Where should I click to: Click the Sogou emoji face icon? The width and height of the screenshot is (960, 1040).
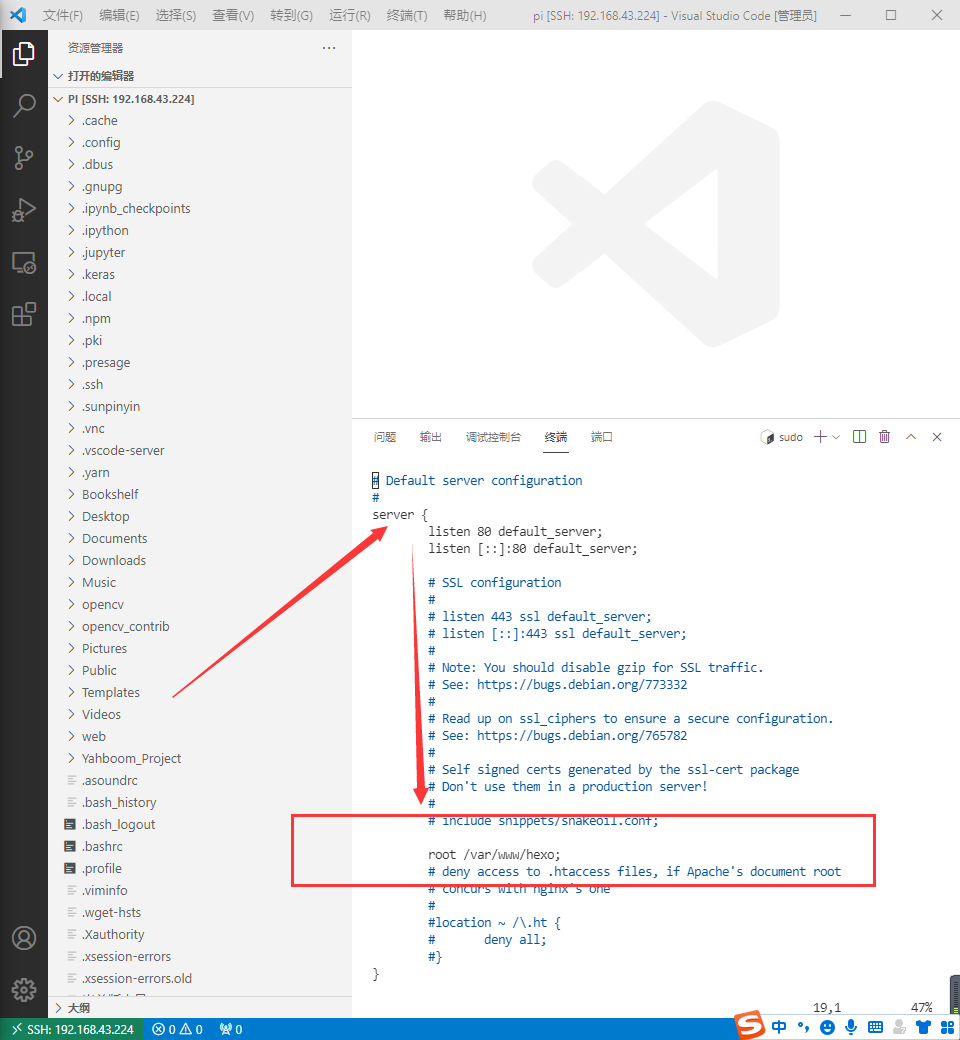pos(827,1027)
